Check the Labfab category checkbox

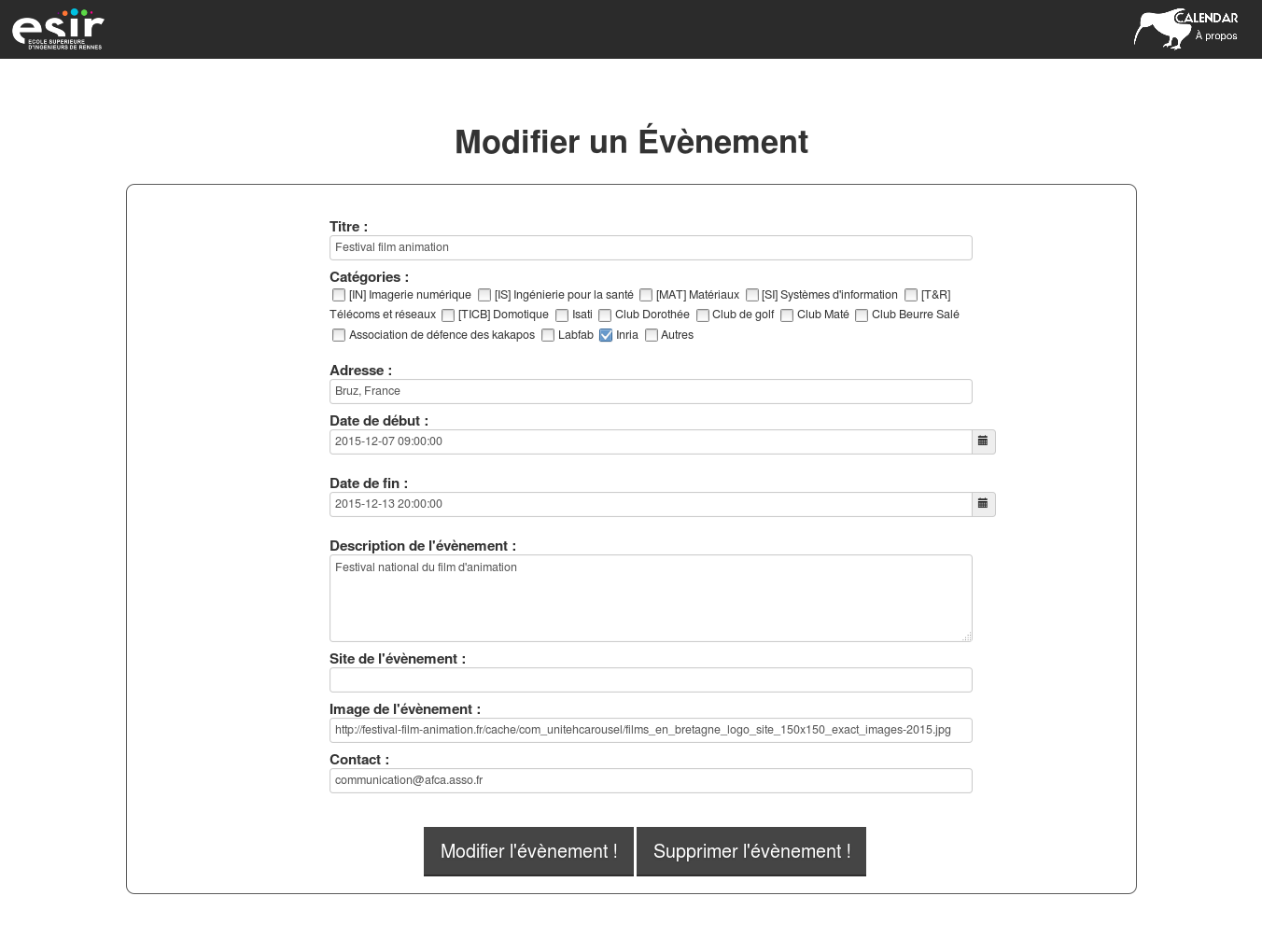548,335
